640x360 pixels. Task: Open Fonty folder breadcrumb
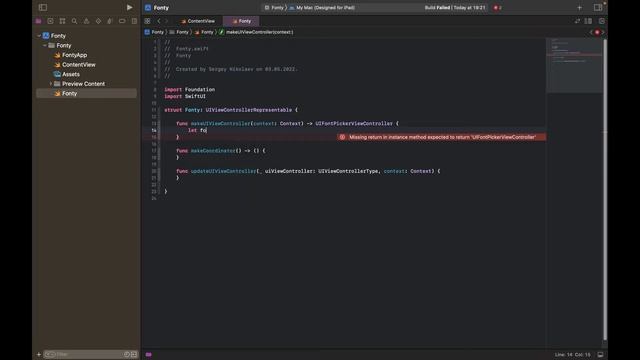179,32
